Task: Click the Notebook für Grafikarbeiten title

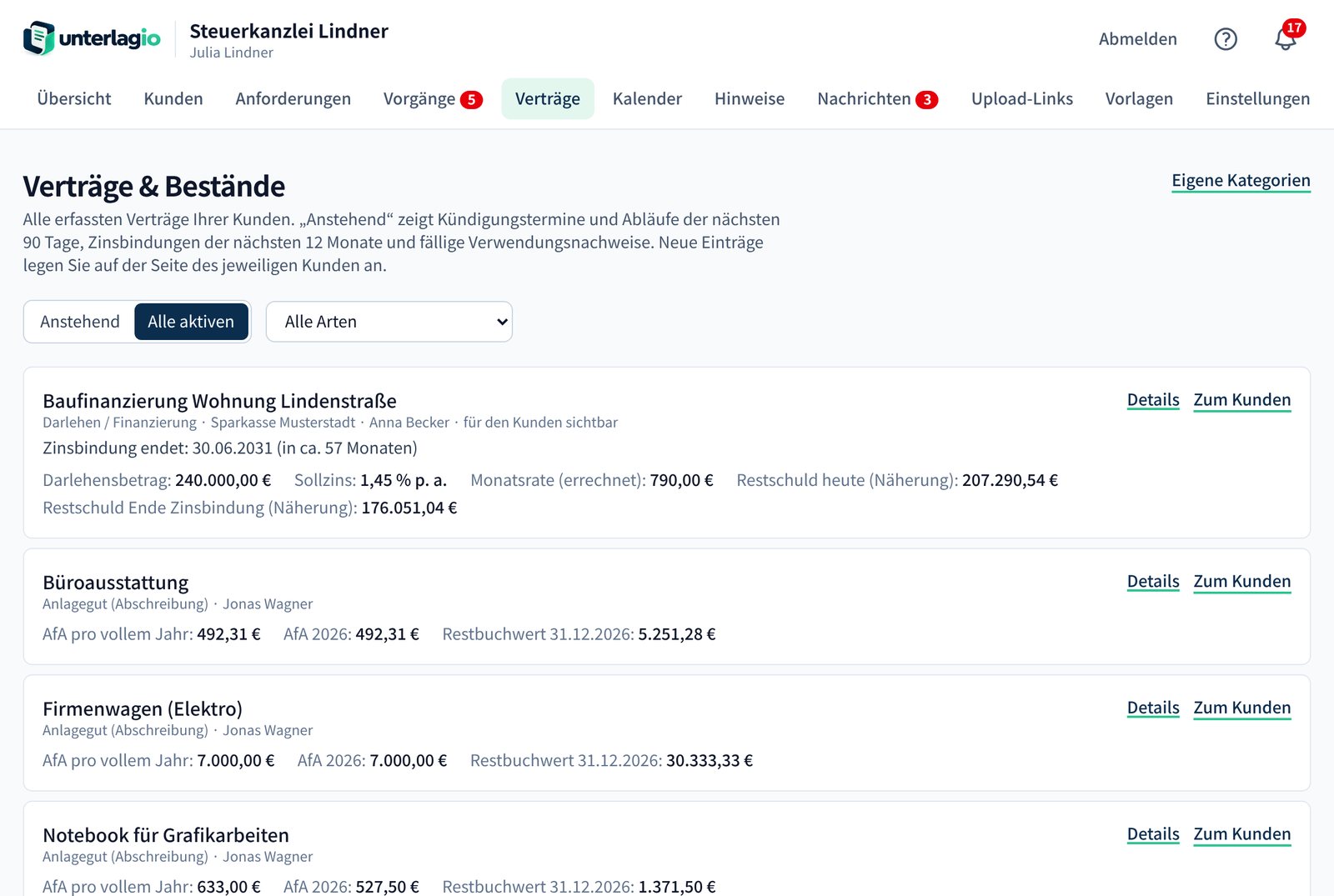Action: pos(166,835)
